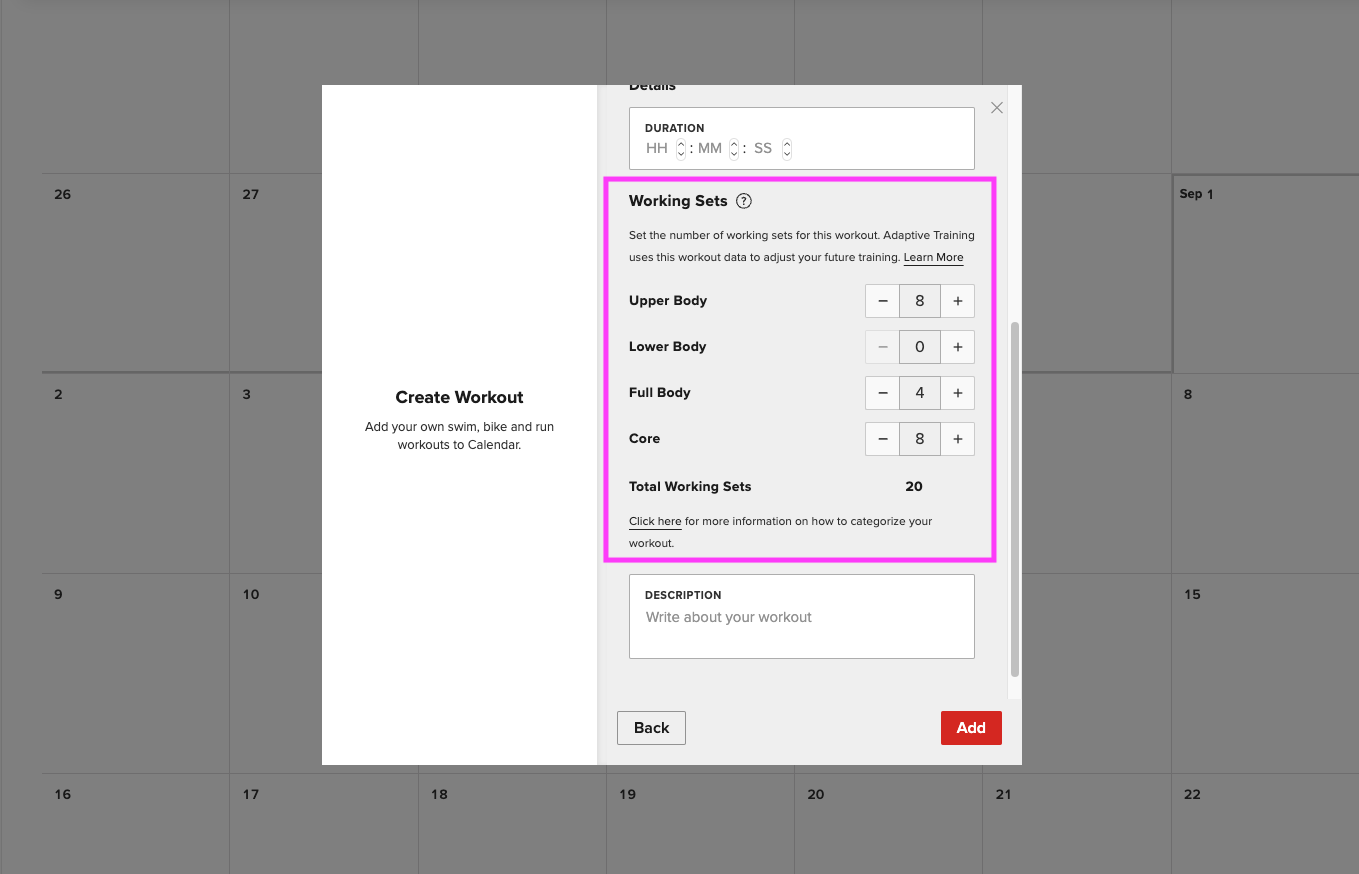Open the Working Sets help tooltip
The width and height of the screenshot is (1359, 874).
point(743,201)
